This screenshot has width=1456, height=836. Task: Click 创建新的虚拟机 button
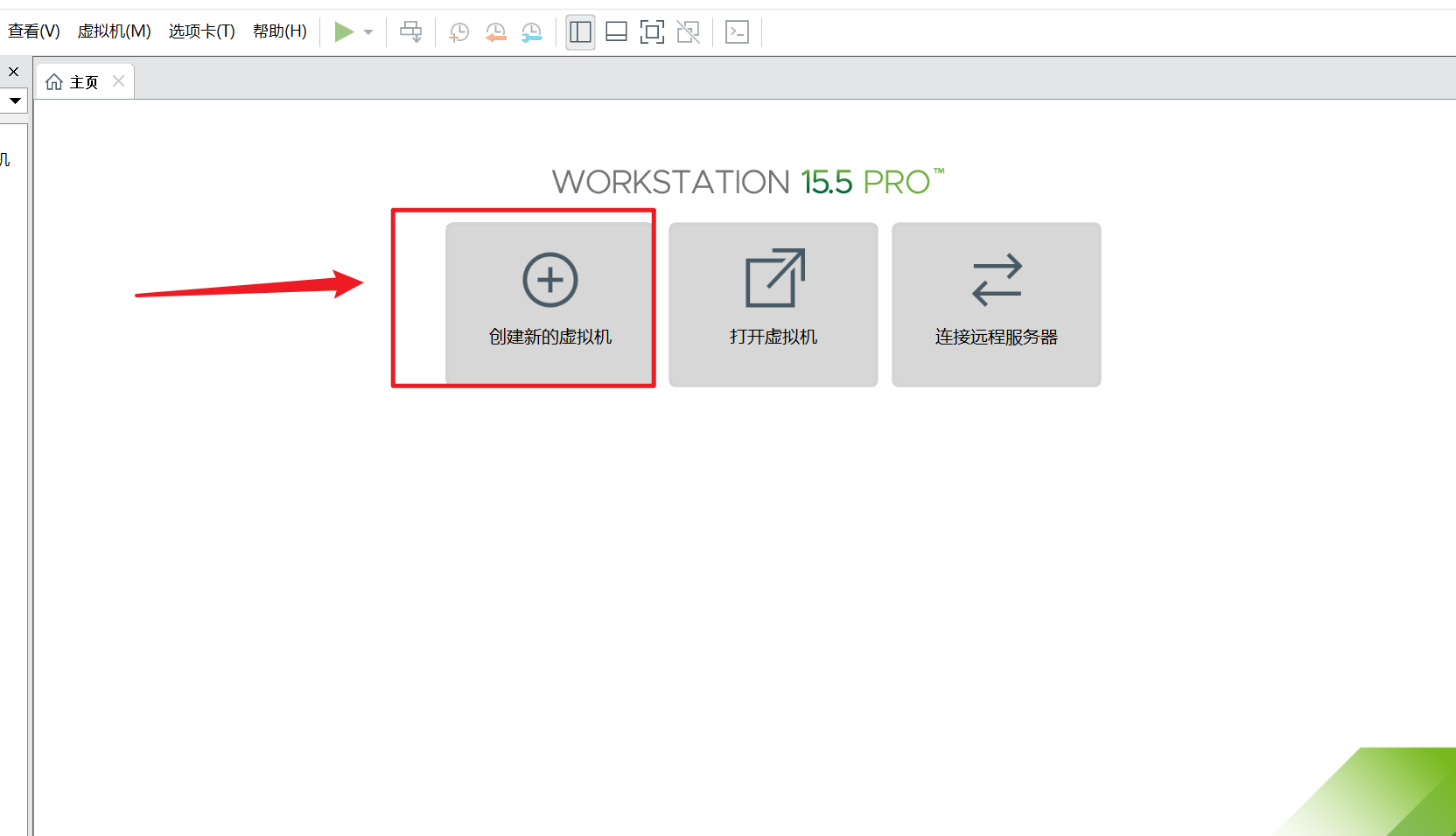pyautogui.click(x=549, y=303)
